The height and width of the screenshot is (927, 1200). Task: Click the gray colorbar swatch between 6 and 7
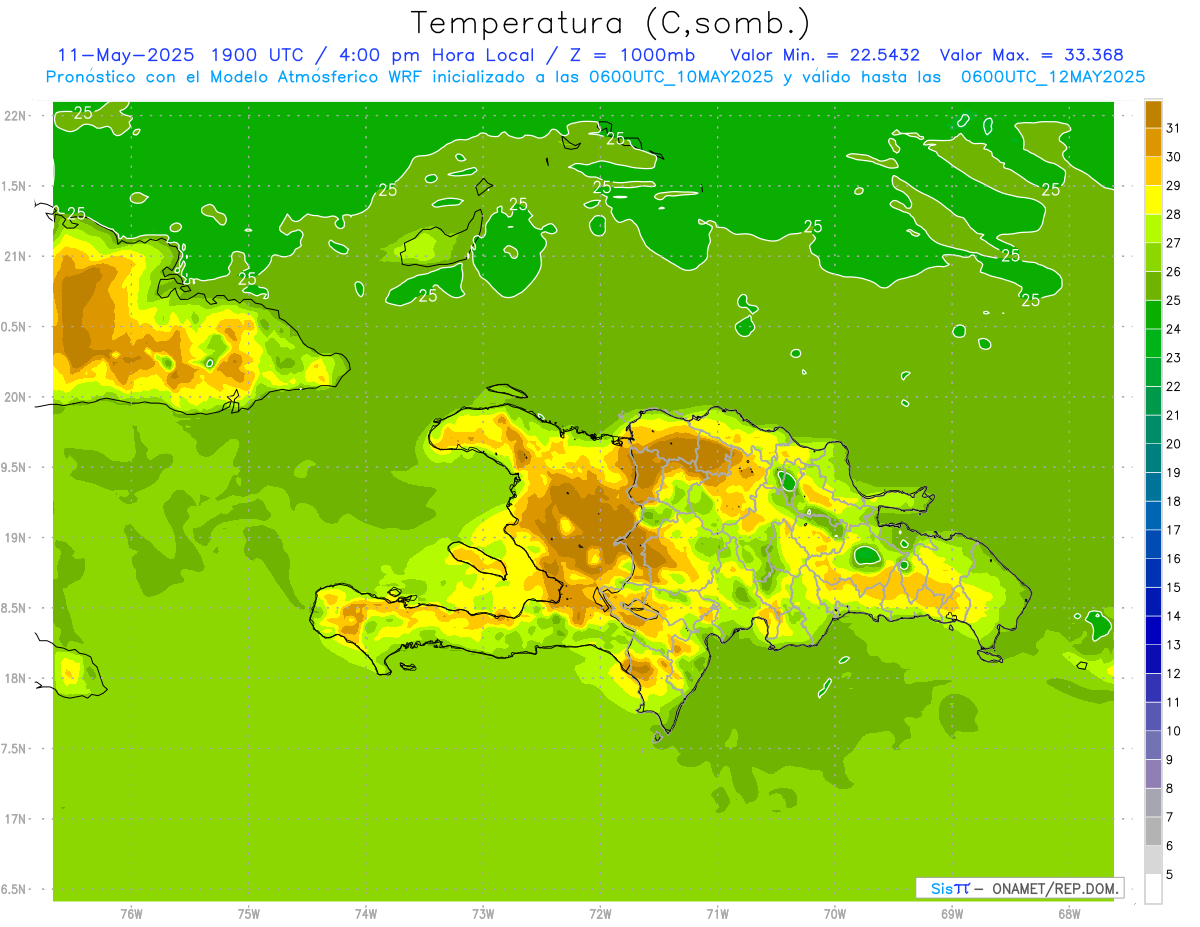1153,831
